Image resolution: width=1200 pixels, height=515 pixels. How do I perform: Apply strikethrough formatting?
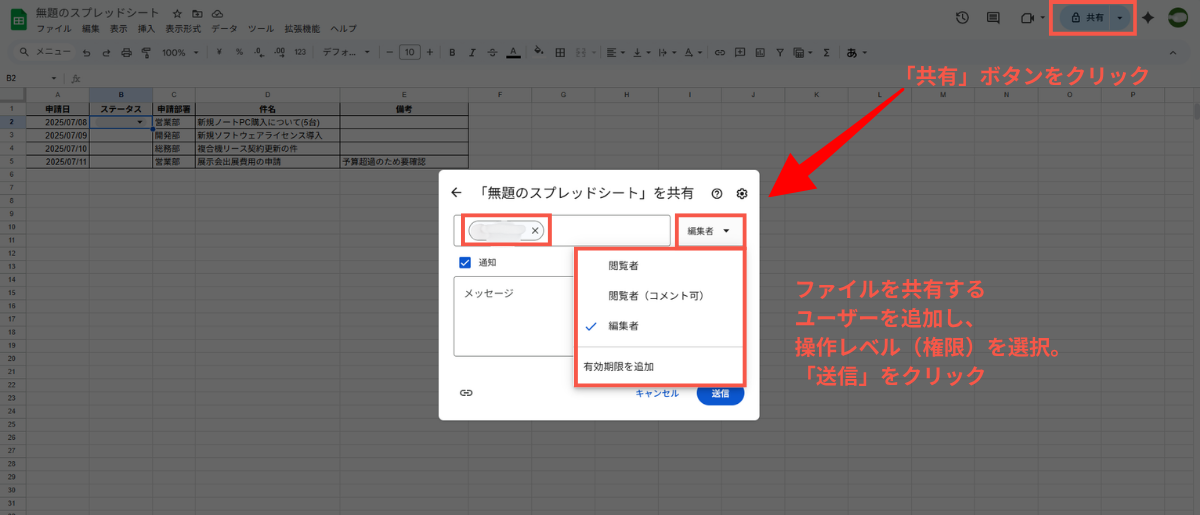[x=492, y=52]
